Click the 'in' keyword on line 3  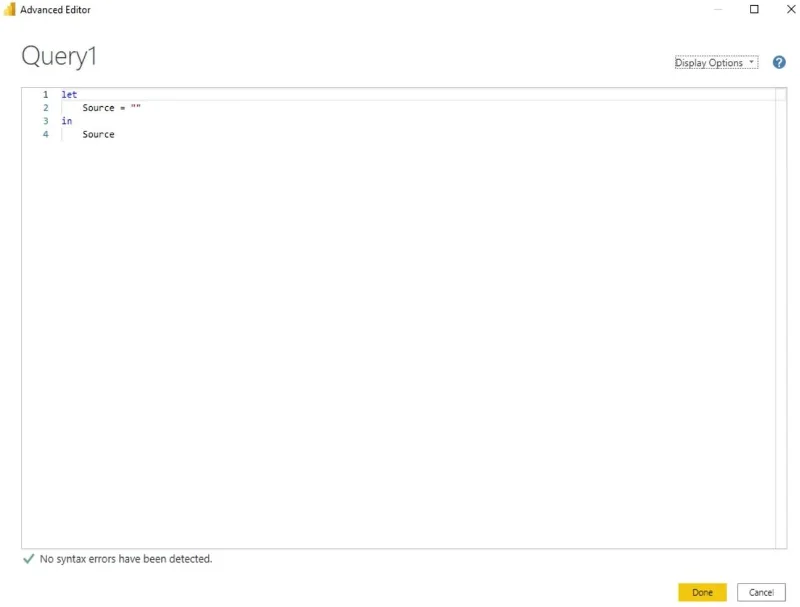[x=67, y=121]
